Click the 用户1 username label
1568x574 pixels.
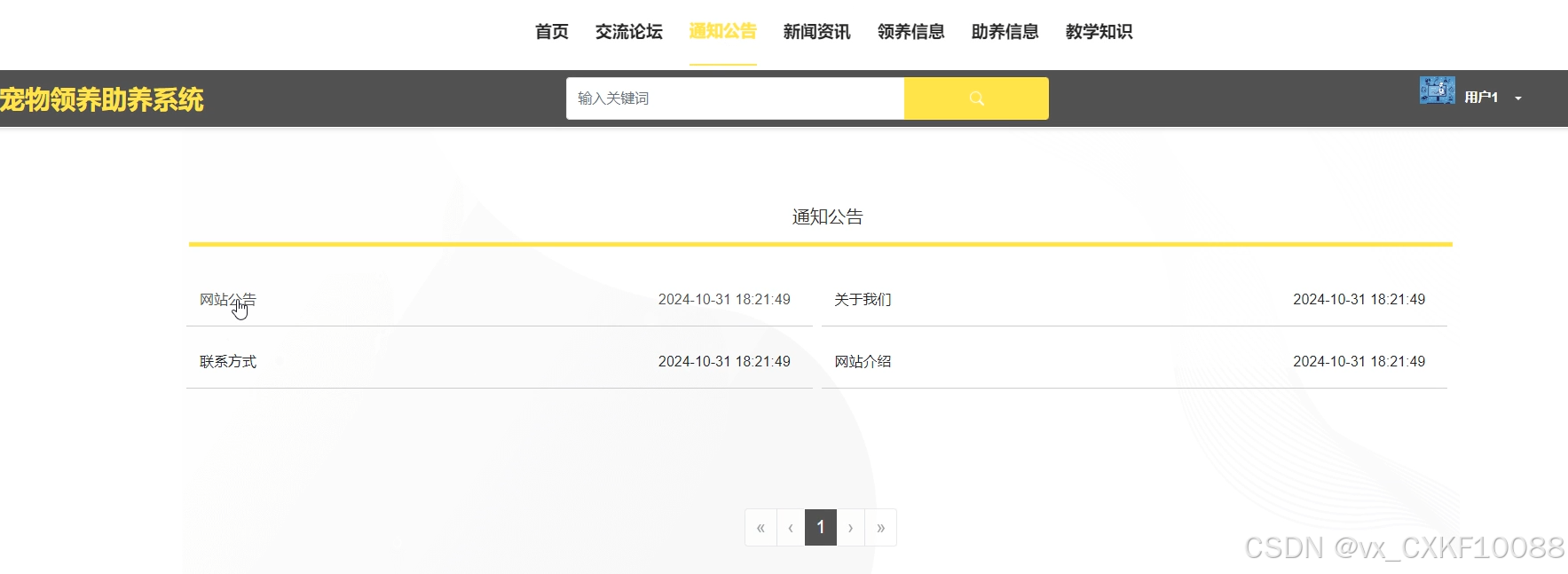click(x=1481, y=98)
